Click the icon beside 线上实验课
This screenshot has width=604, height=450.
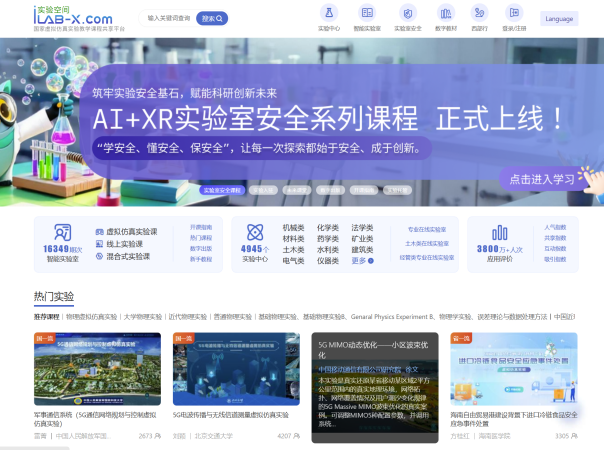[99, 244]
